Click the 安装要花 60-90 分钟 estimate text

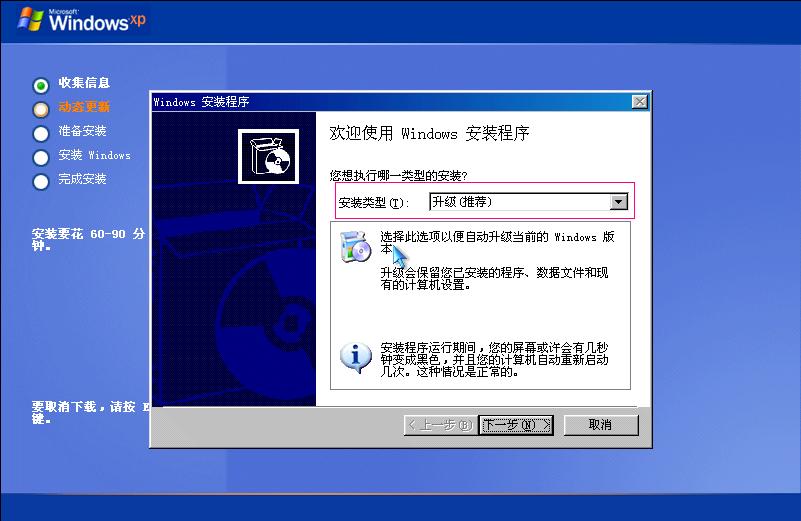88,240
